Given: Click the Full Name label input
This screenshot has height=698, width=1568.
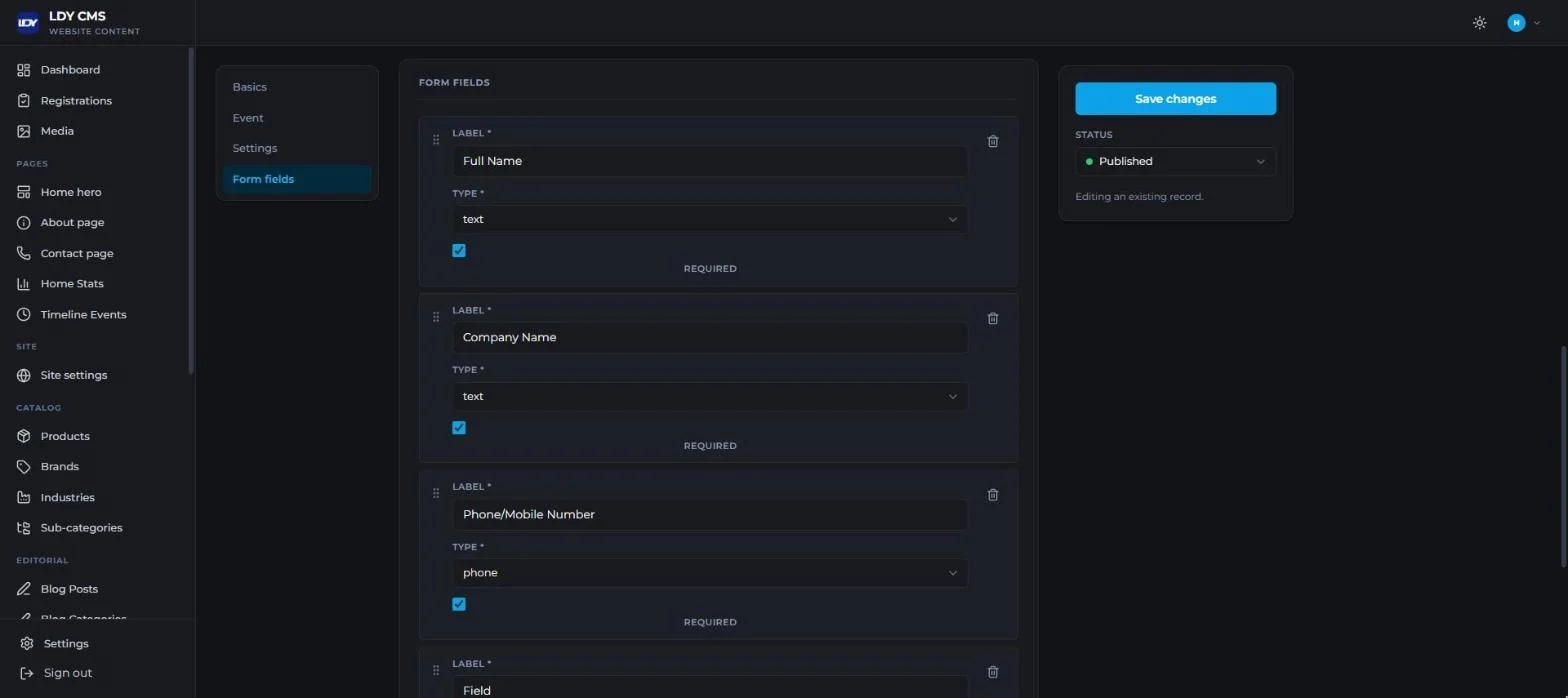Looking at the screenshot, I should coord(710,161).
